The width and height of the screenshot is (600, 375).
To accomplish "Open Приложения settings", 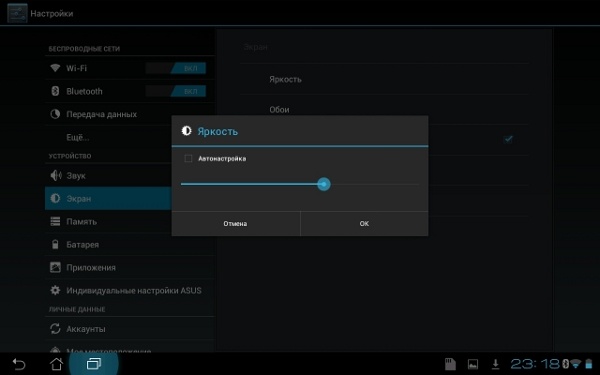I will pyautogui.click(x=129, y=267).
